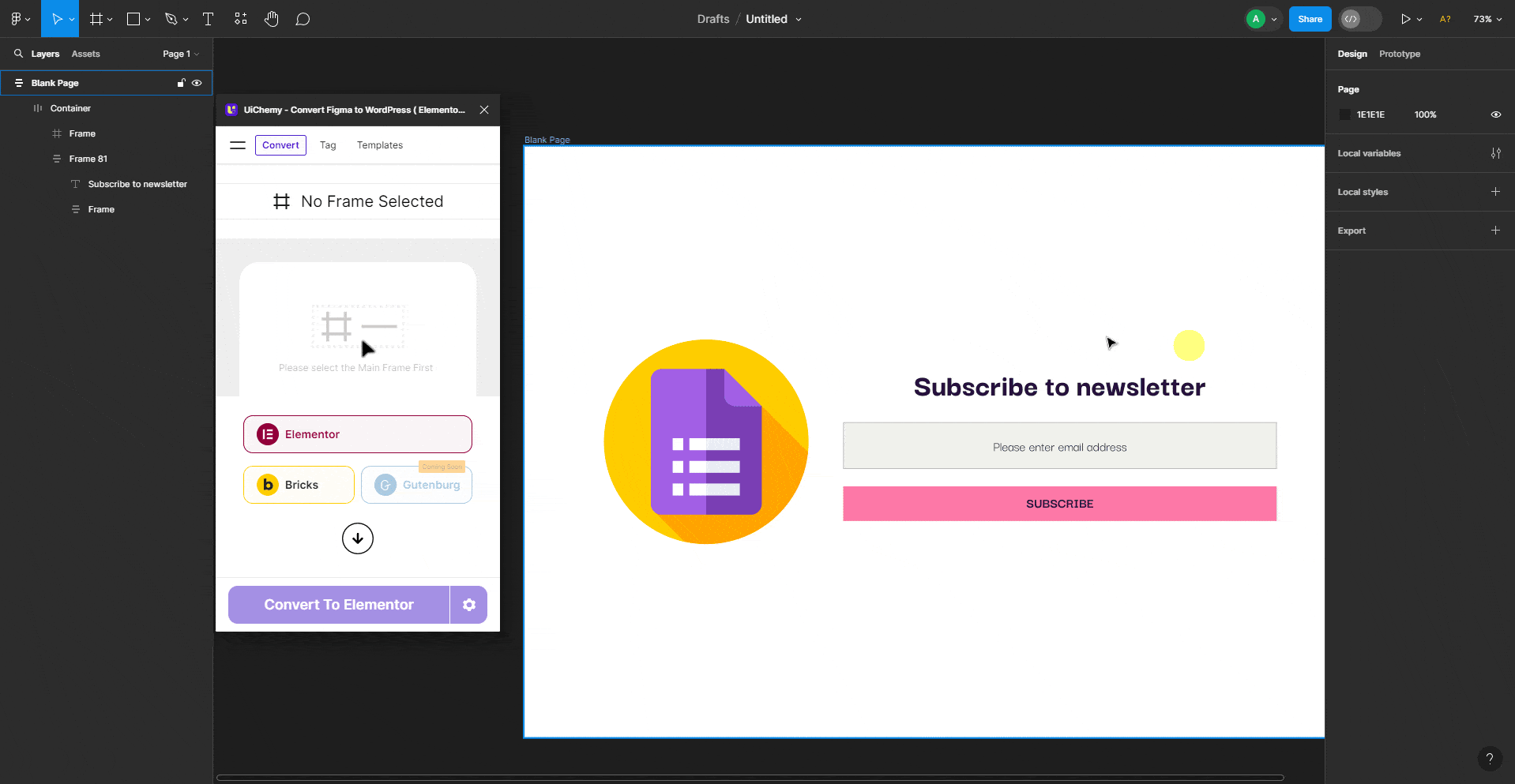Open the zoom level dropdown

point(1487,18)
